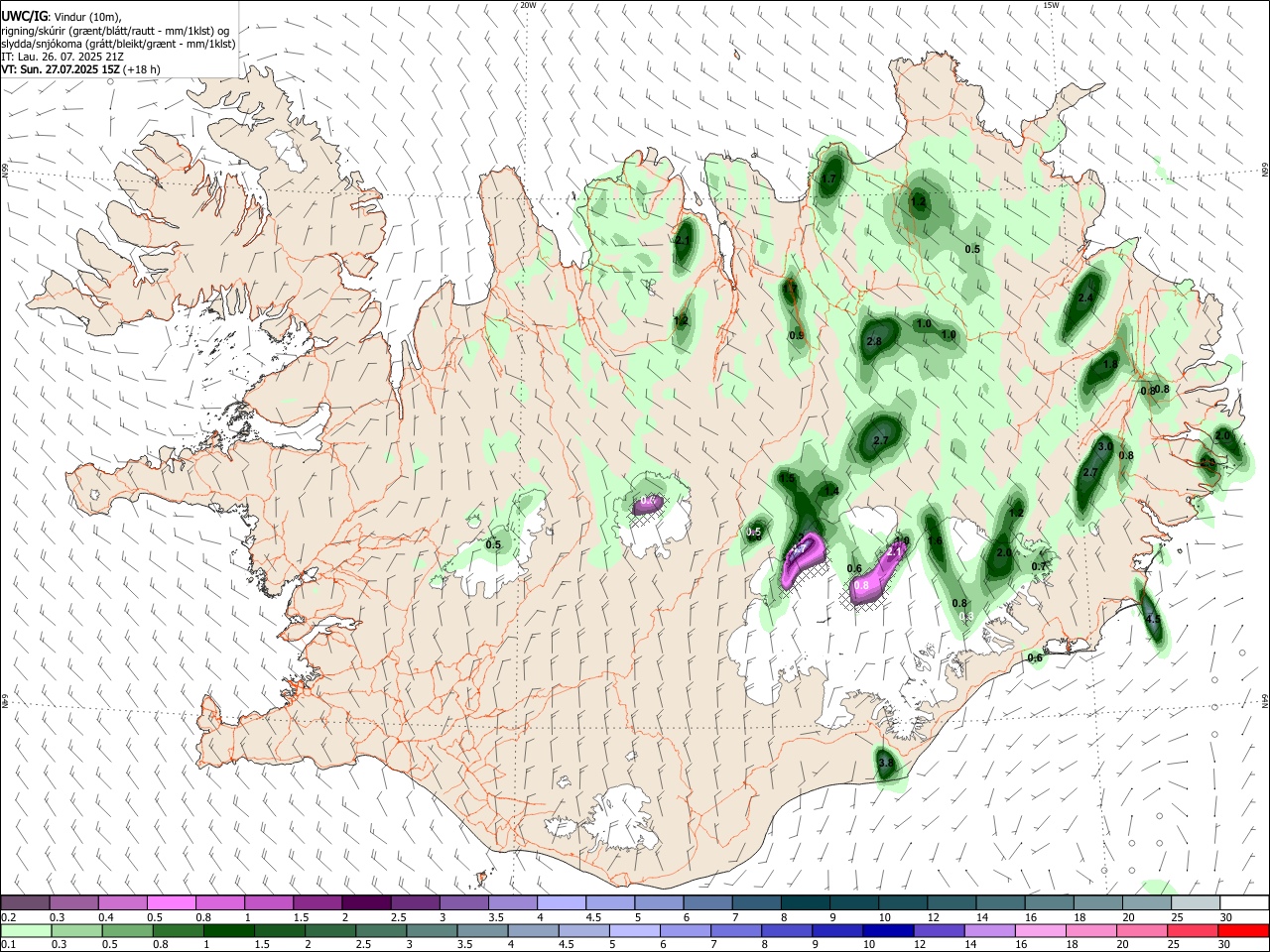
Task: Click the 3.0 rain value in east Iceland
Action: (x=1104, y=447)
